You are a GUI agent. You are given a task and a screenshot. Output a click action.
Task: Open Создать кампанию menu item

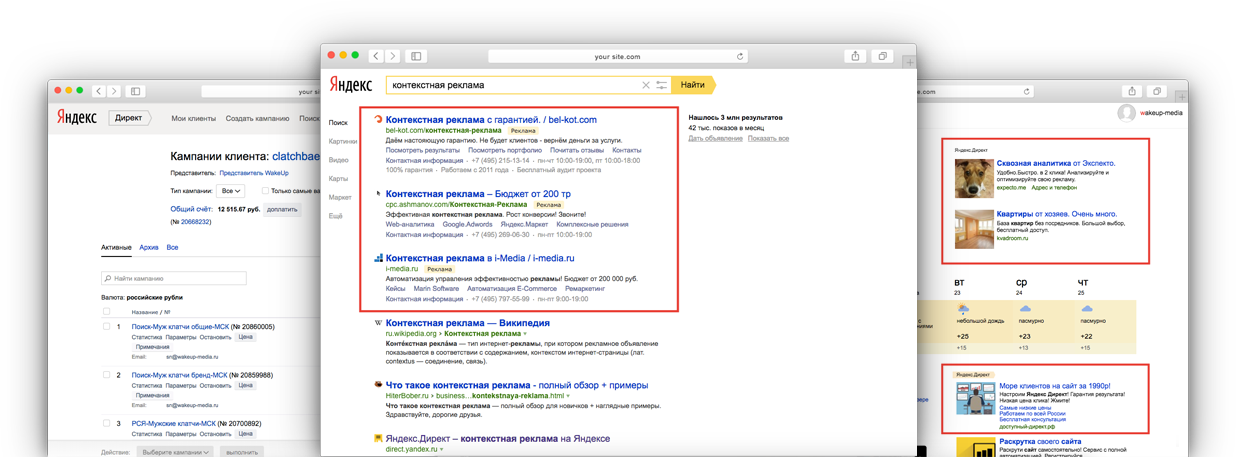coord(257,118)
